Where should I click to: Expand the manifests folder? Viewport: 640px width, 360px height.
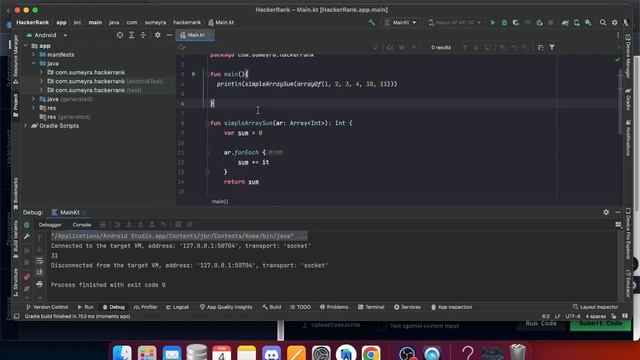(34, 55)
